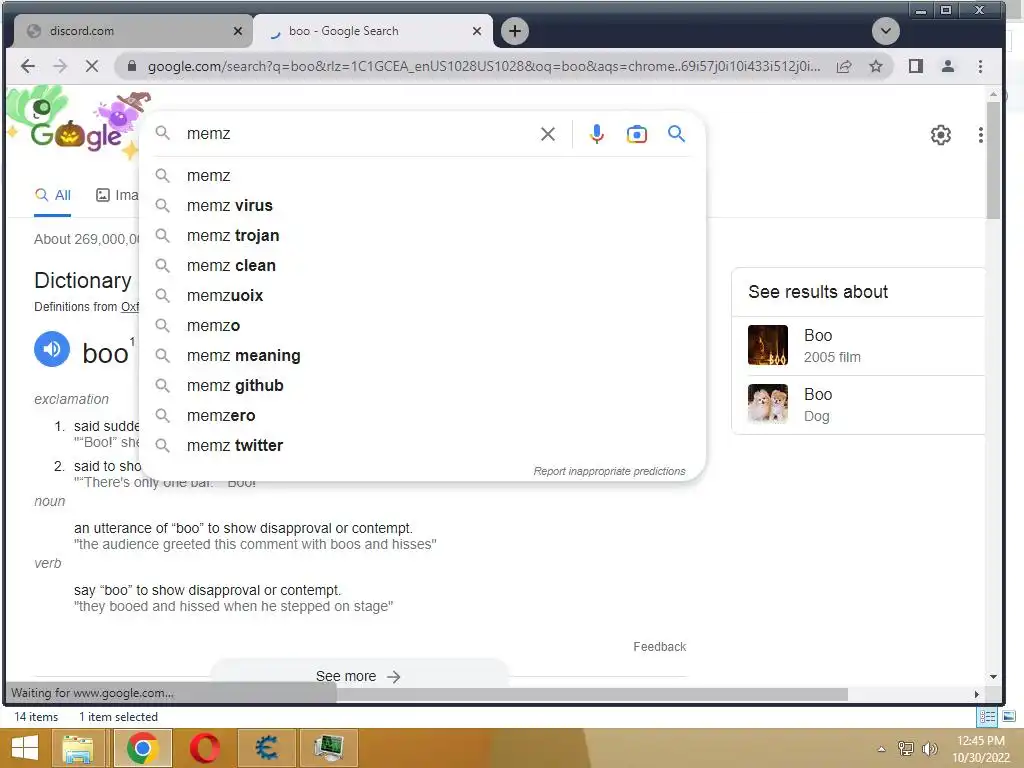
Task: Click Report inappropriate predictions
Action: [x=609, y=471]
